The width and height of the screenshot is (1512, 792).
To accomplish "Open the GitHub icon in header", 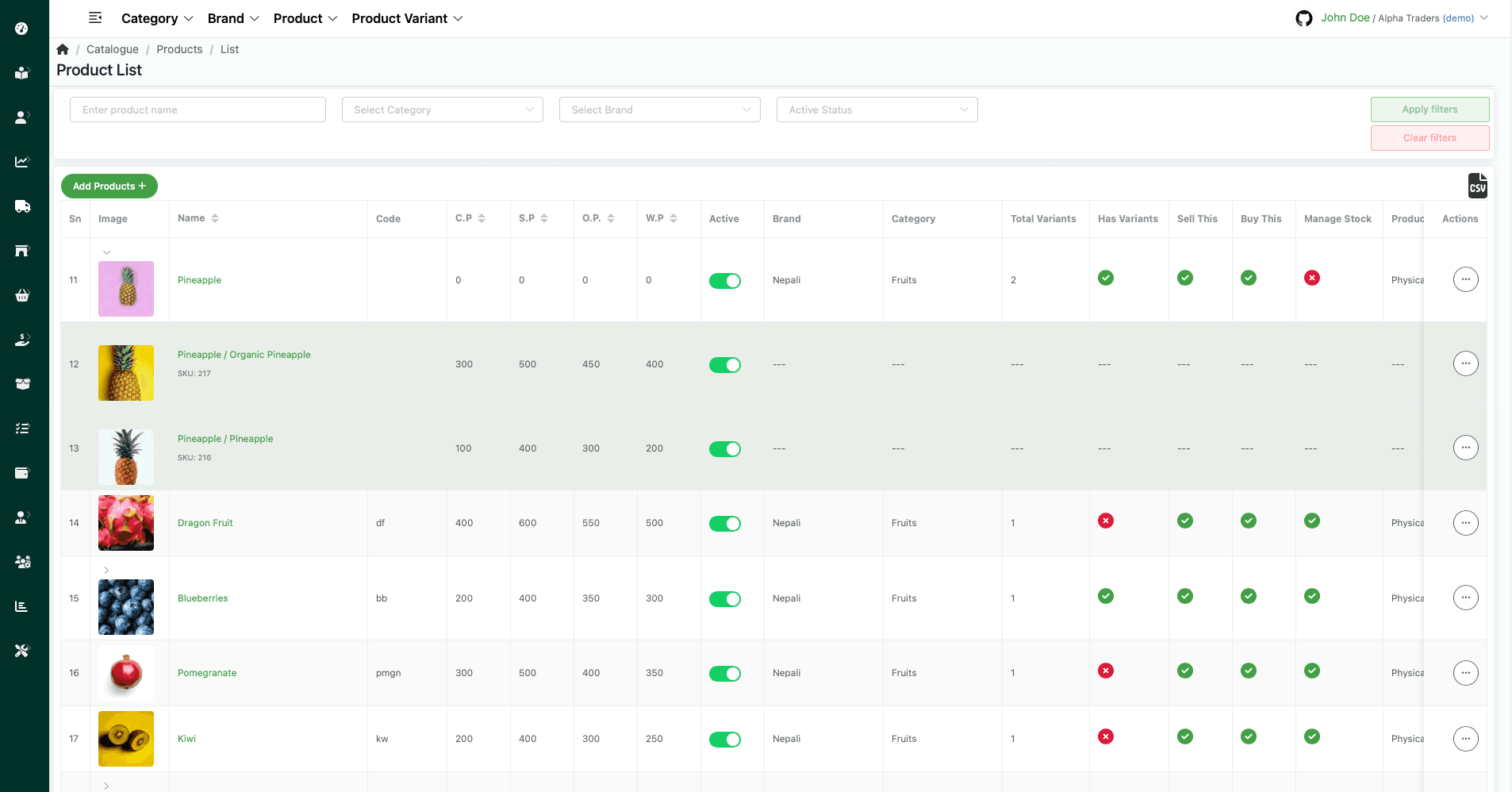I will pyautogui.click(x=1303, y=18).
